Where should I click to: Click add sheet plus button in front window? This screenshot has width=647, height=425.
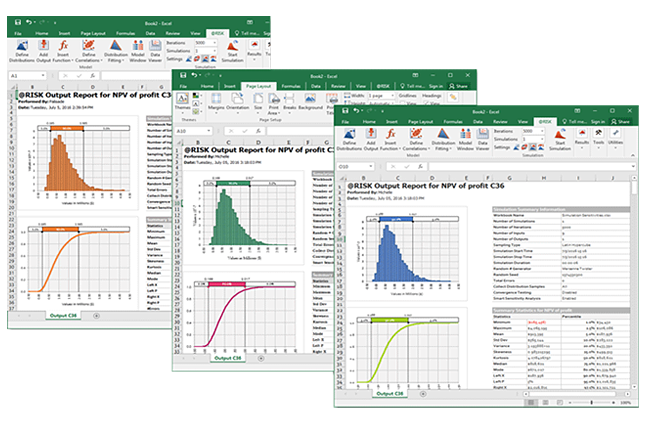(x=423, y=394)
